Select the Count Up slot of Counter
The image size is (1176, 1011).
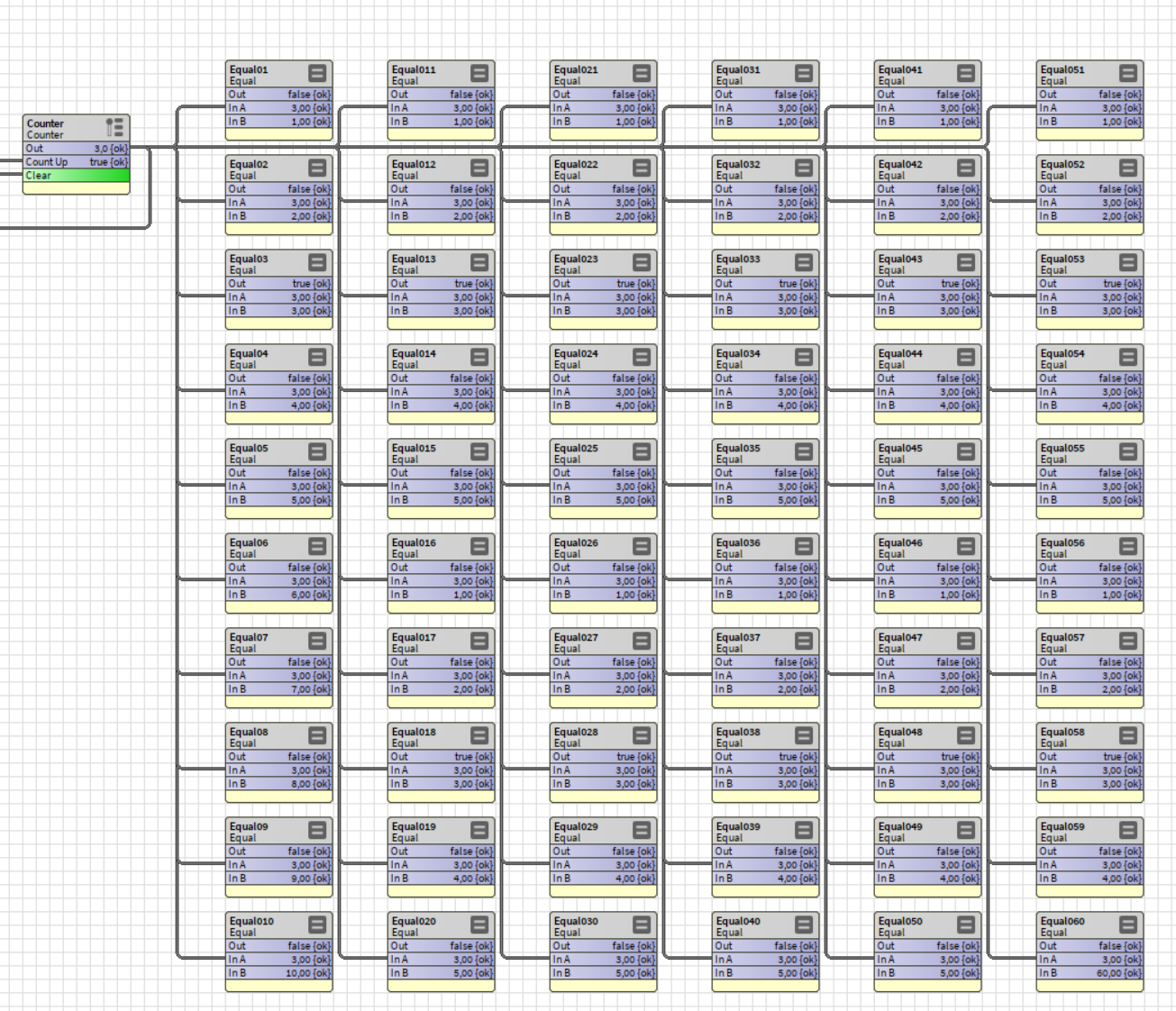pyautogui.click(x=76, y=162)
